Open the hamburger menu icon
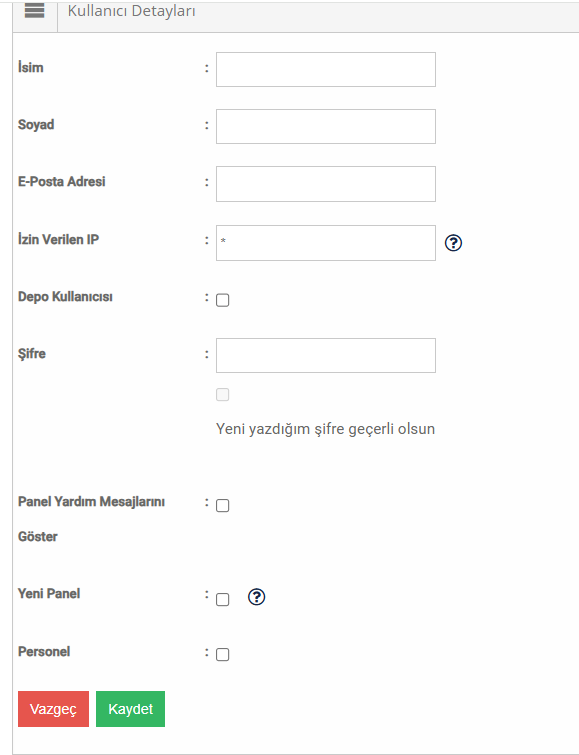 (34, 11)
